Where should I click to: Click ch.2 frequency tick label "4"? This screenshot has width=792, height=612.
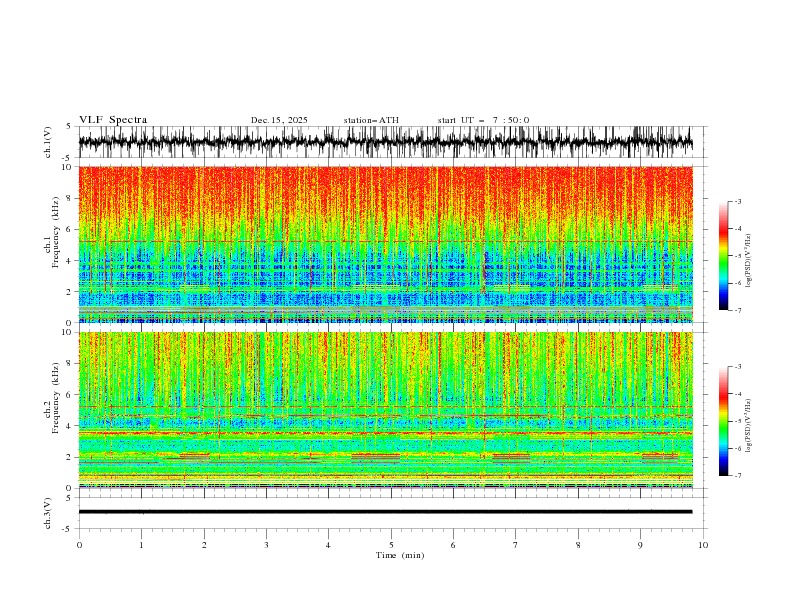click(x=70, y=426)
